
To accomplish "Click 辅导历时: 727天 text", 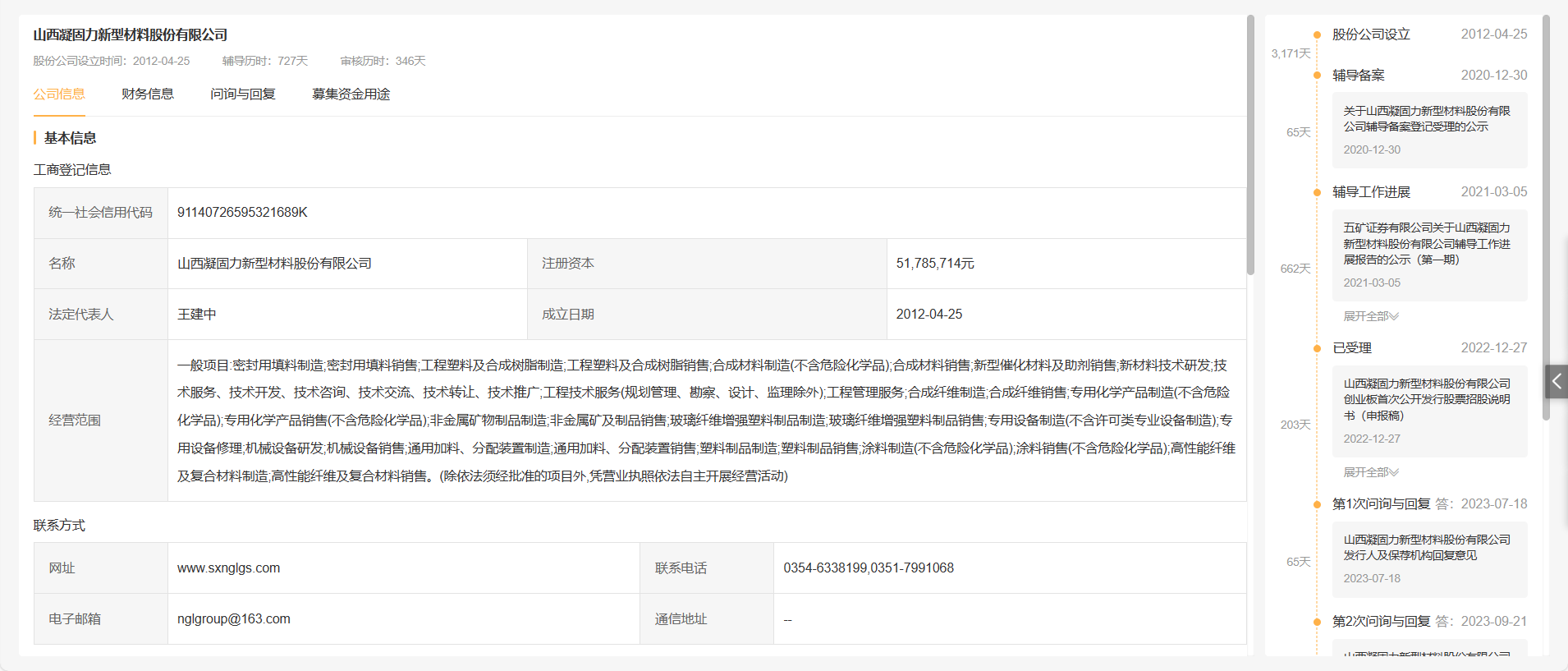I will pos(265,61).
